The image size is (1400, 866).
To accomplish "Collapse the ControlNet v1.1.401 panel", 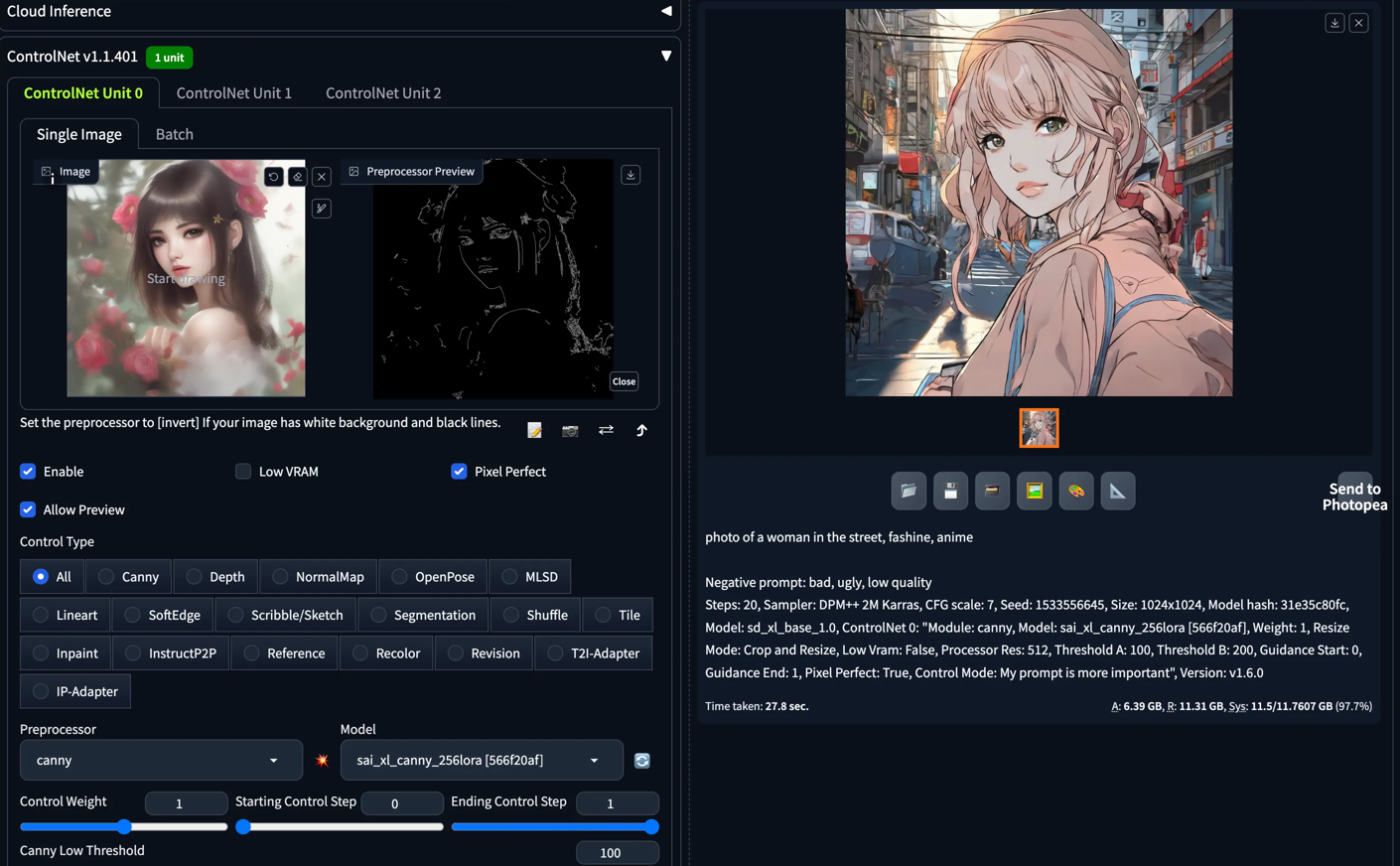I will (x=666, y=56).
